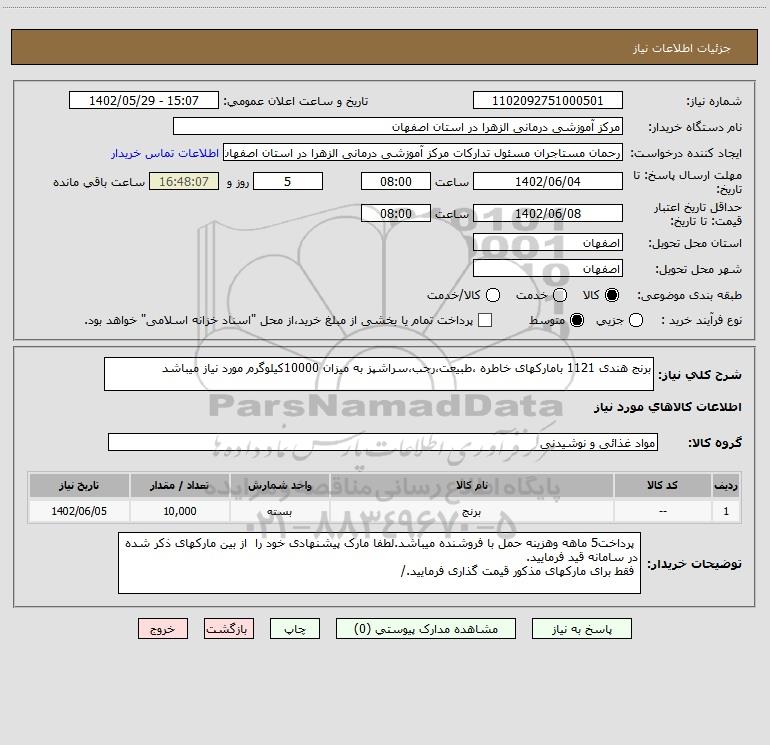Click the توضیحات خریدار: label

694,564
